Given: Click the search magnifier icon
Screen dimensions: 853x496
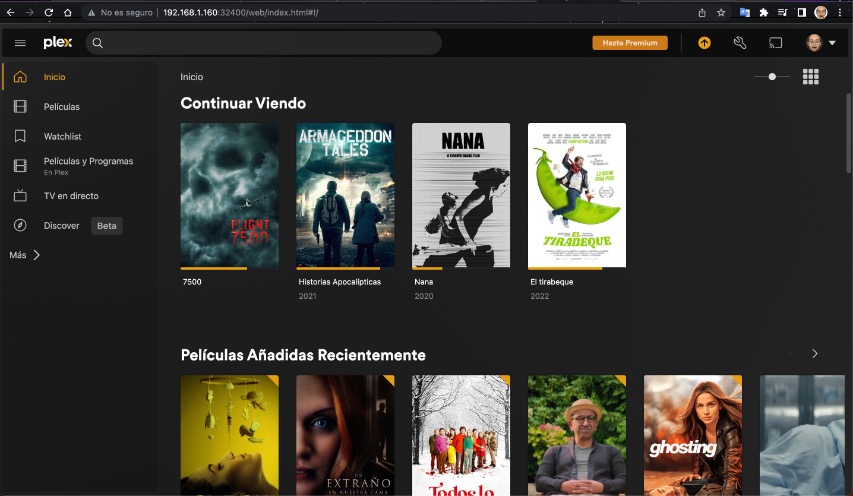Looking at the screenshot, I should coord(97,43).
